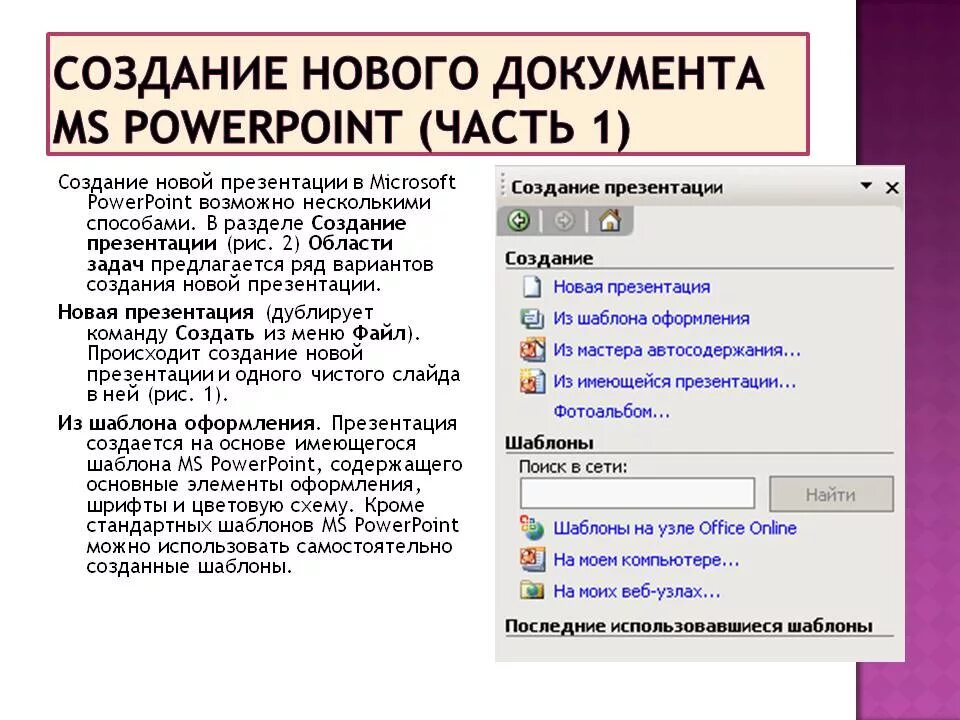The width and height of the screenshot is (960, 720).
Task: Click the Создание презентации pane title
Action: point(617,187)
